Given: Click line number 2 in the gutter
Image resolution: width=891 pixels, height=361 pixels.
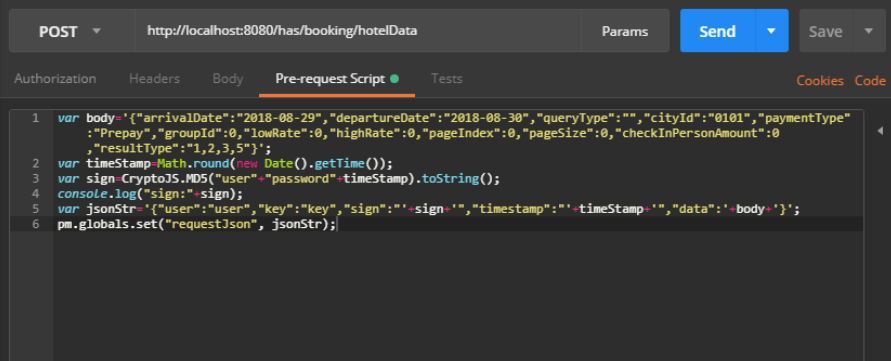Looking at the screenshot, I should coord(36,164).
